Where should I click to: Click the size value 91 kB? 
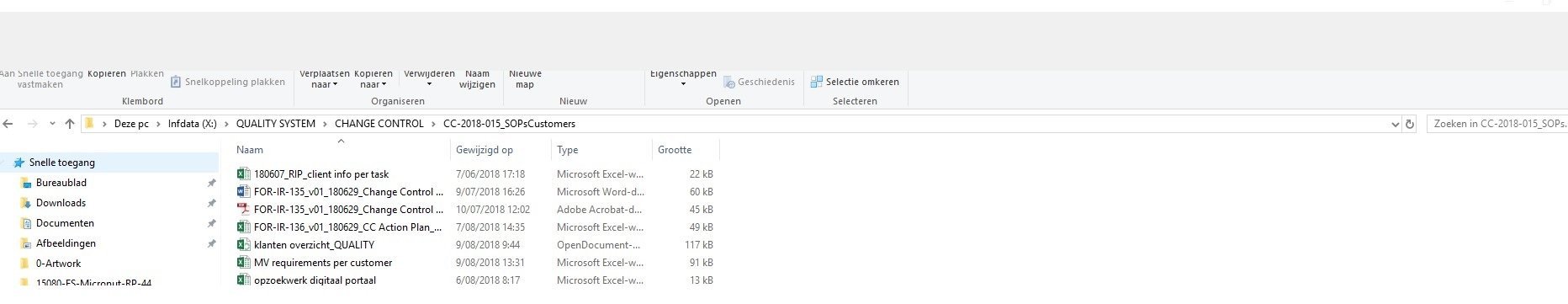(x=702, y=263)
